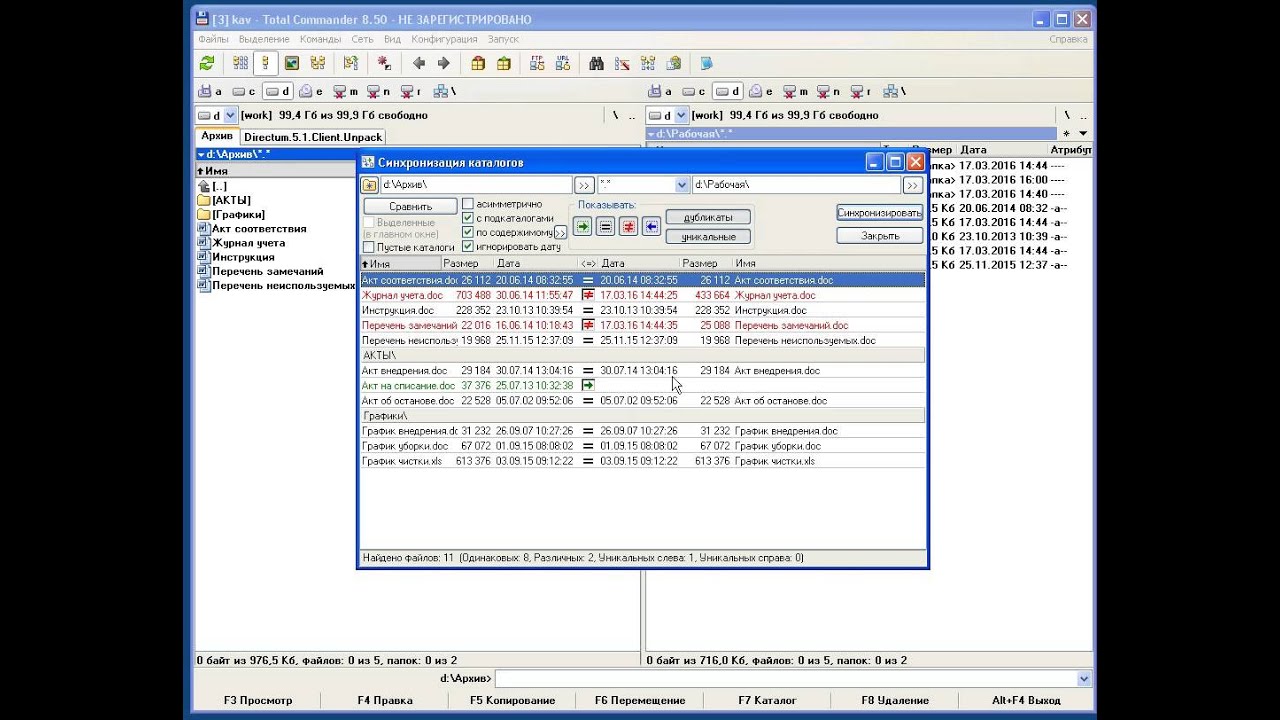1280x720 pixels.
Task: Click the Закрыть button in dialog
Action: 880,236
